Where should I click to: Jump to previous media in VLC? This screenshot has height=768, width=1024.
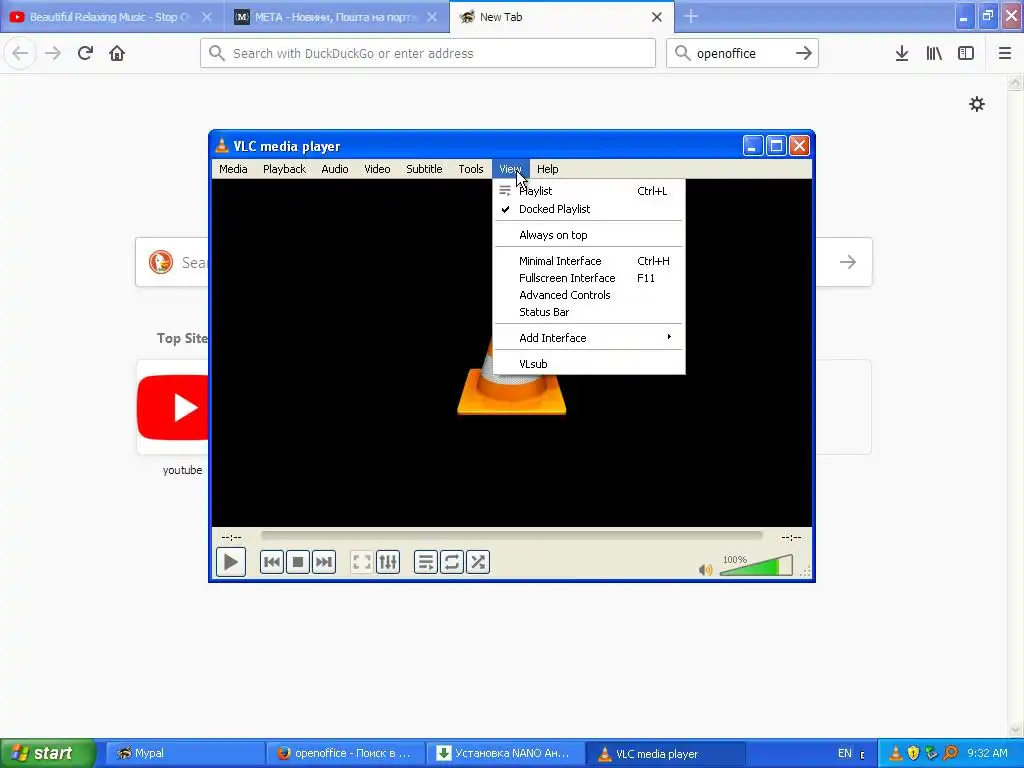pyautogui.click(x=272, y=562)
